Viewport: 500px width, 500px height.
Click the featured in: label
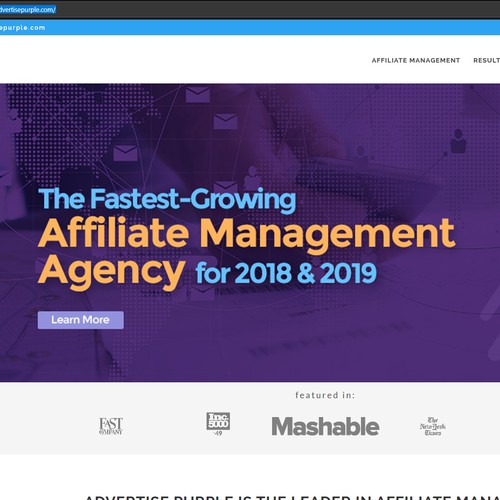[325, 395]
